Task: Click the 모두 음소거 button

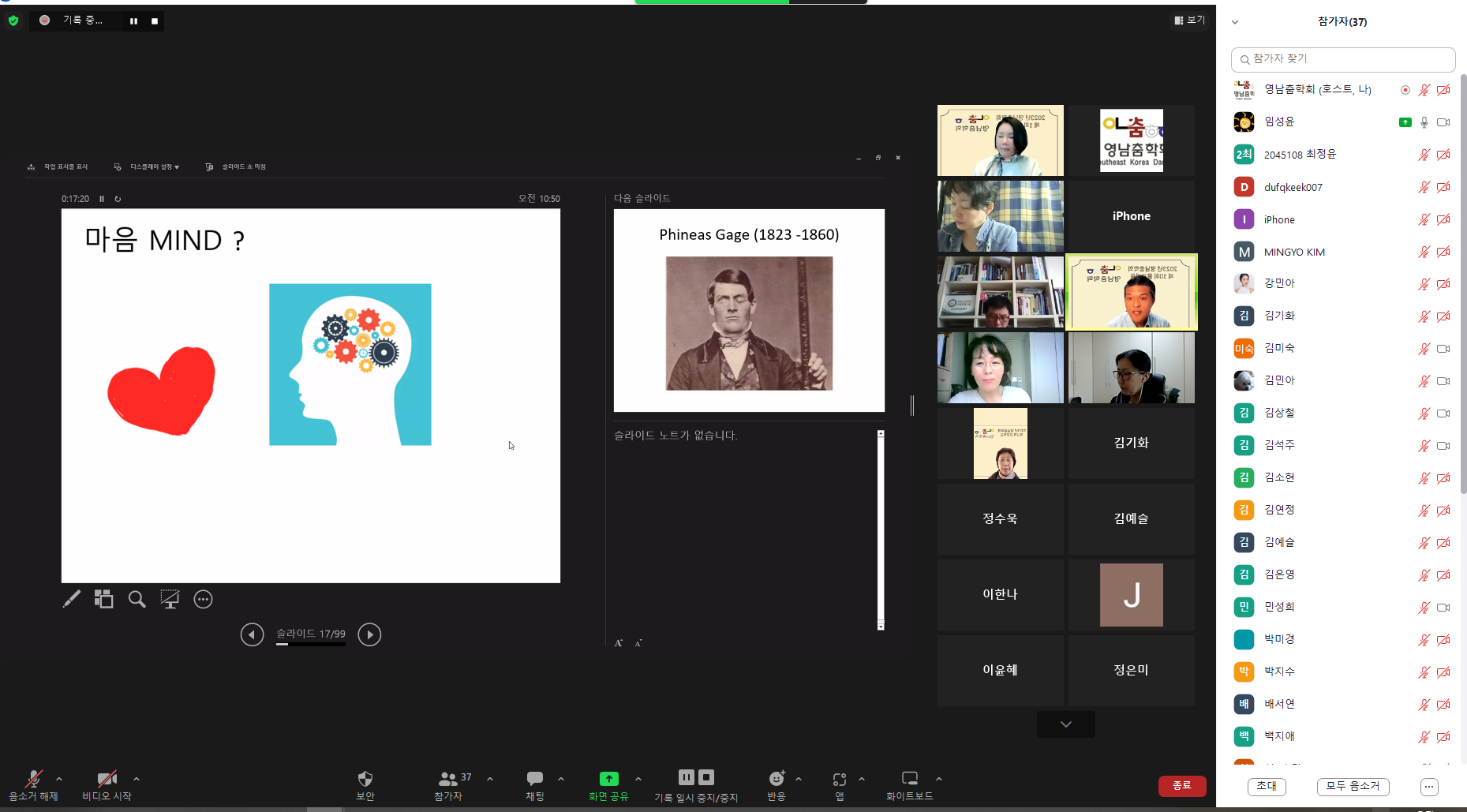Action: (x=1353, y=786)
